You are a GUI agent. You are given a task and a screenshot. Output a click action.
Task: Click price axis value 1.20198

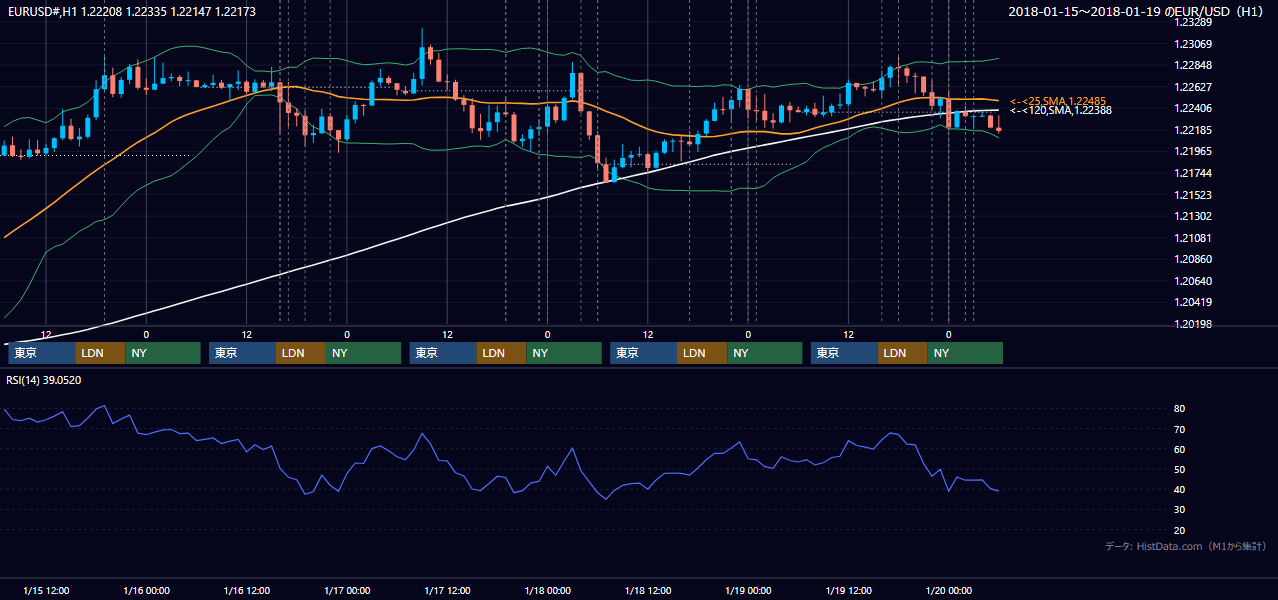point(1193,324)
